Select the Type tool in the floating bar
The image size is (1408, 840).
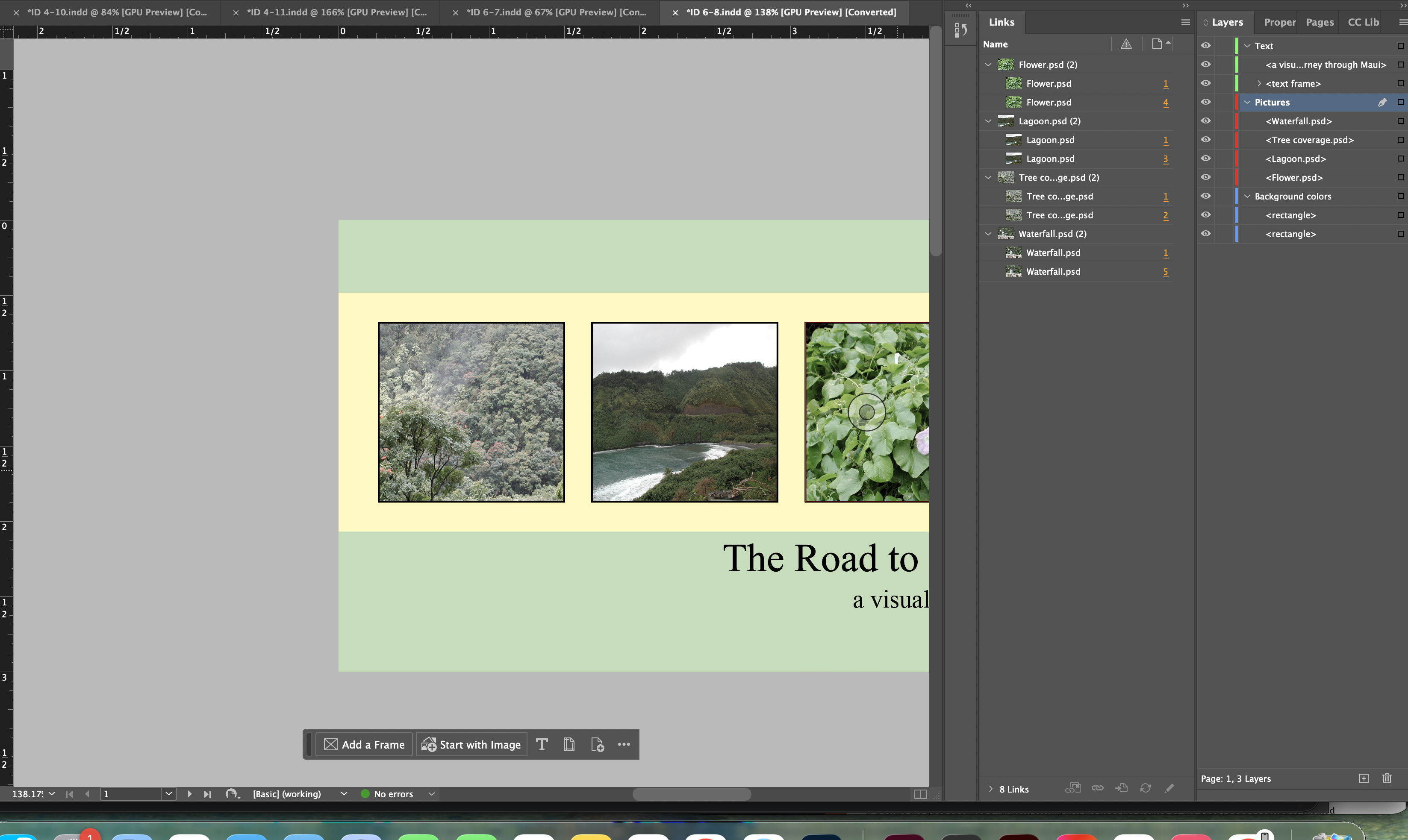[x=541, y=744]
